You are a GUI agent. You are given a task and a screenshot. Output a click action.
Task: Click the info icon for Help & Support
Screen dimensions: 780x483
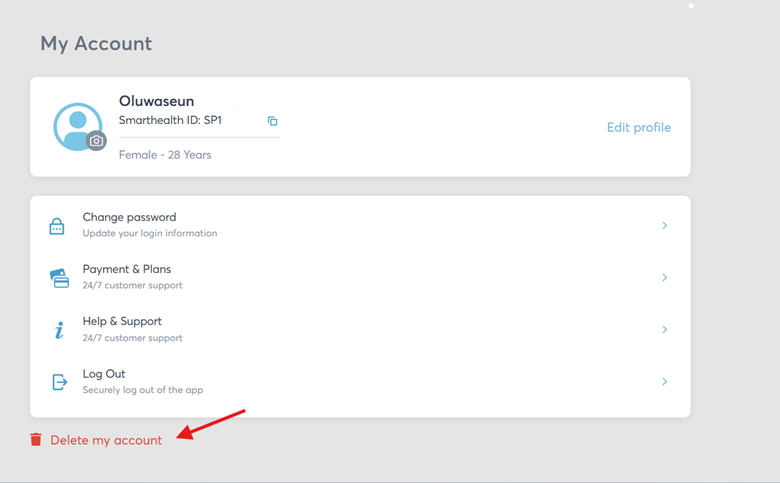(x=59, y=330)
